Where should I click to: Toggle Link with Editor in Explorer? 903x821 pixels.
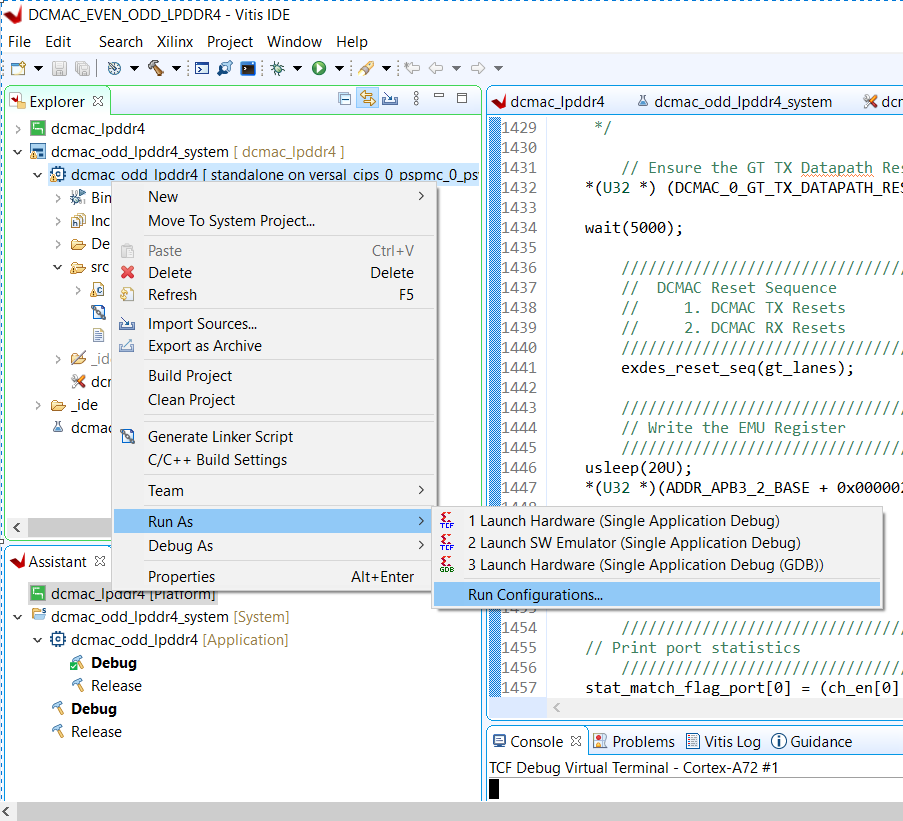(x=367, y=99)
